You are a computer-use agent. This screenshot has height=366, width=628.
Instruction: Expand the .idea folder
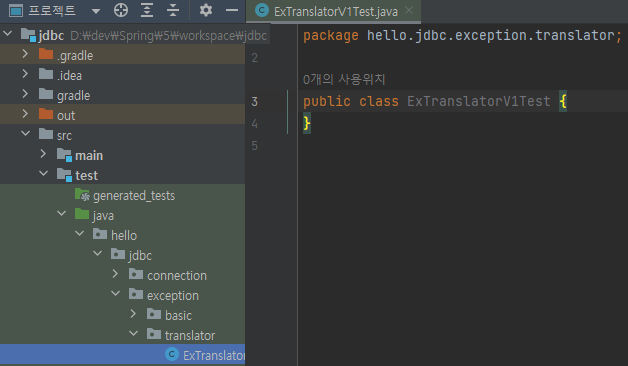pos(25,74)
